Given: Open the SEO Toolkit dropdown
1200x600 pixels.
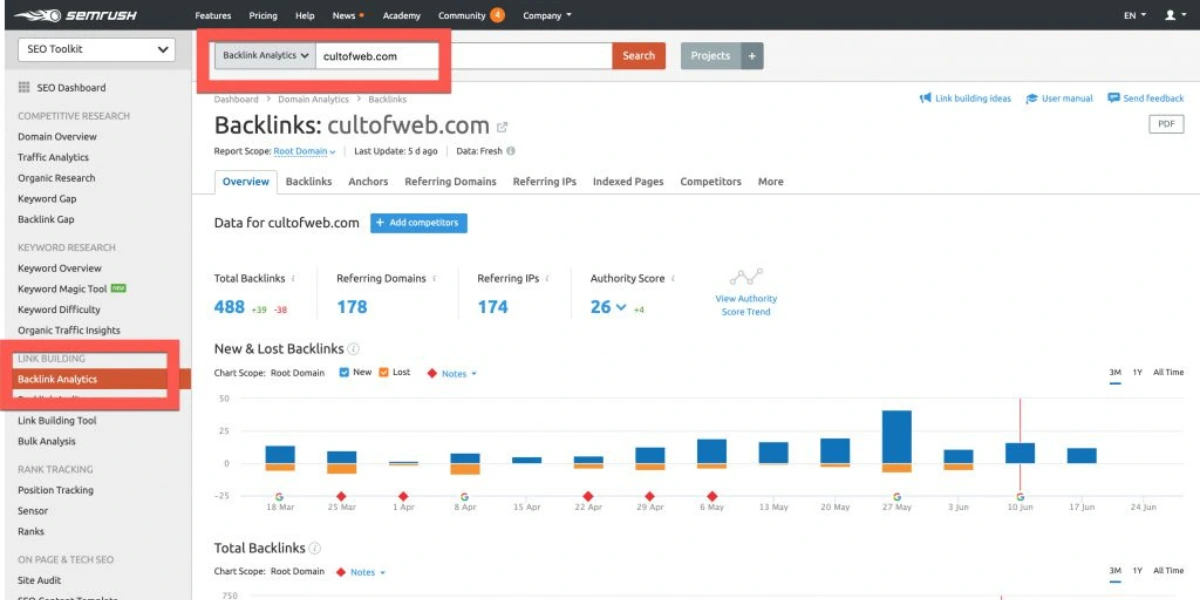Looking at the screenshot, I should pyautogui.click(x=96, y=49).
